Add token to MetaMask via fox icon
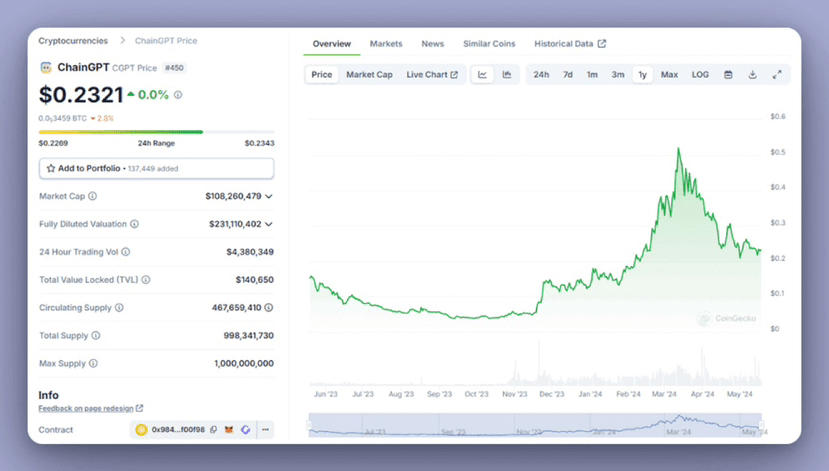Image resolution: width=829 pixels, height=471 pixels. pyautogui.click(x=228, y=430)
